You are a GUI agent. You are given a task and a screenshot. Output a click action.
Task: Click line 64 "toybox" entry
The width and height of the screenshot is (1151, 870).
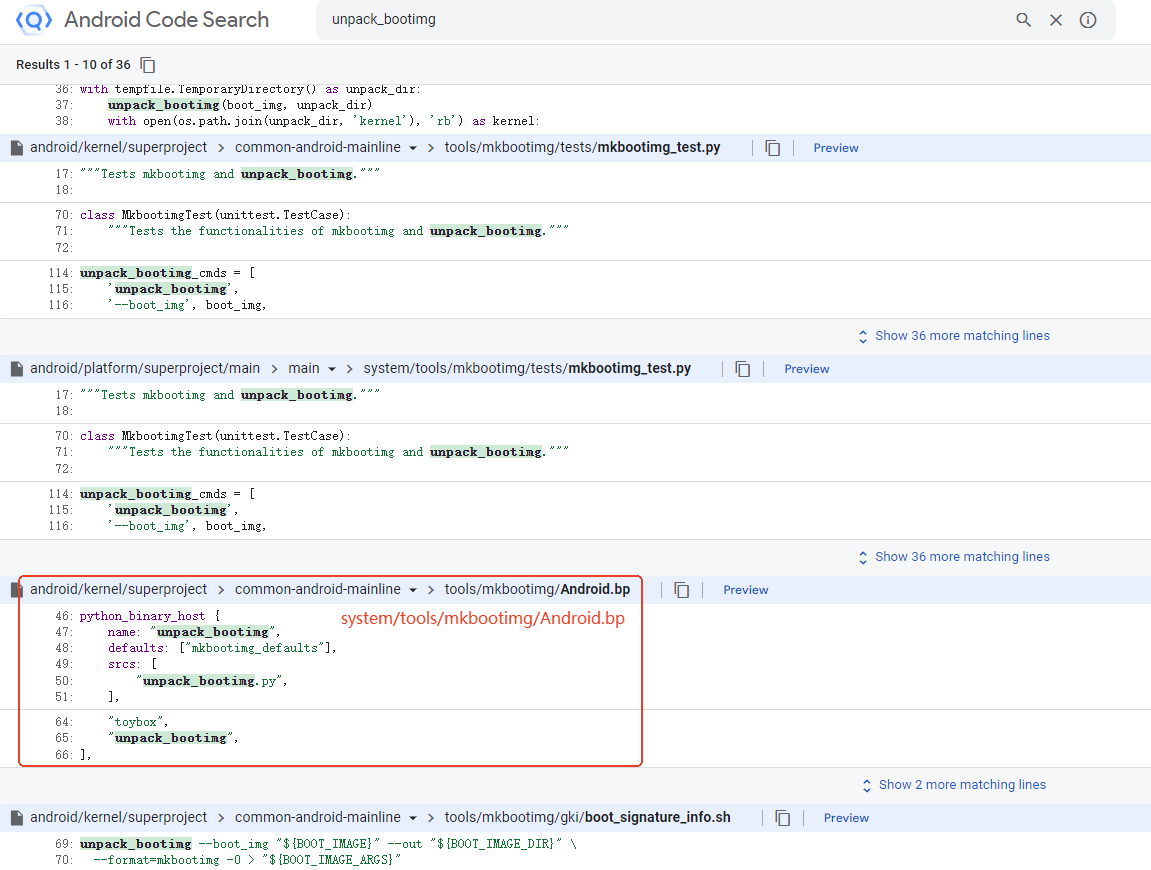[x=138, y=722]
